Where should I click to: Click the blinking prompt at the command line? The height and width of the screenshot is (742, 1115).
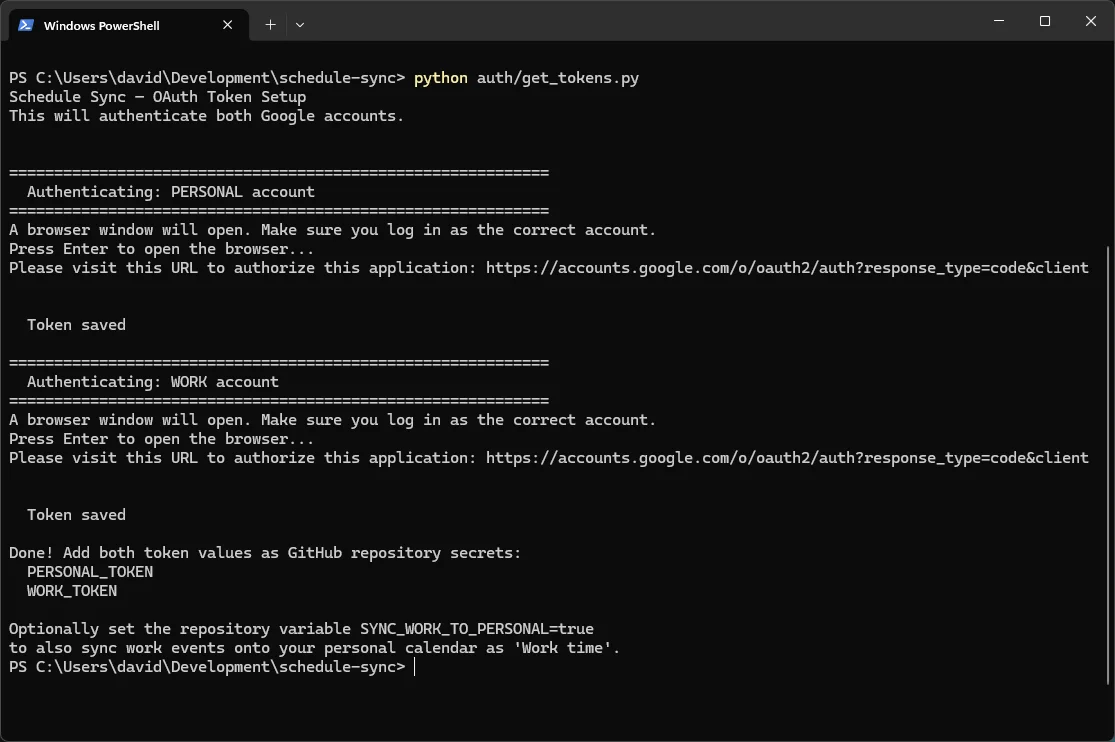click(x=414, y=666)
